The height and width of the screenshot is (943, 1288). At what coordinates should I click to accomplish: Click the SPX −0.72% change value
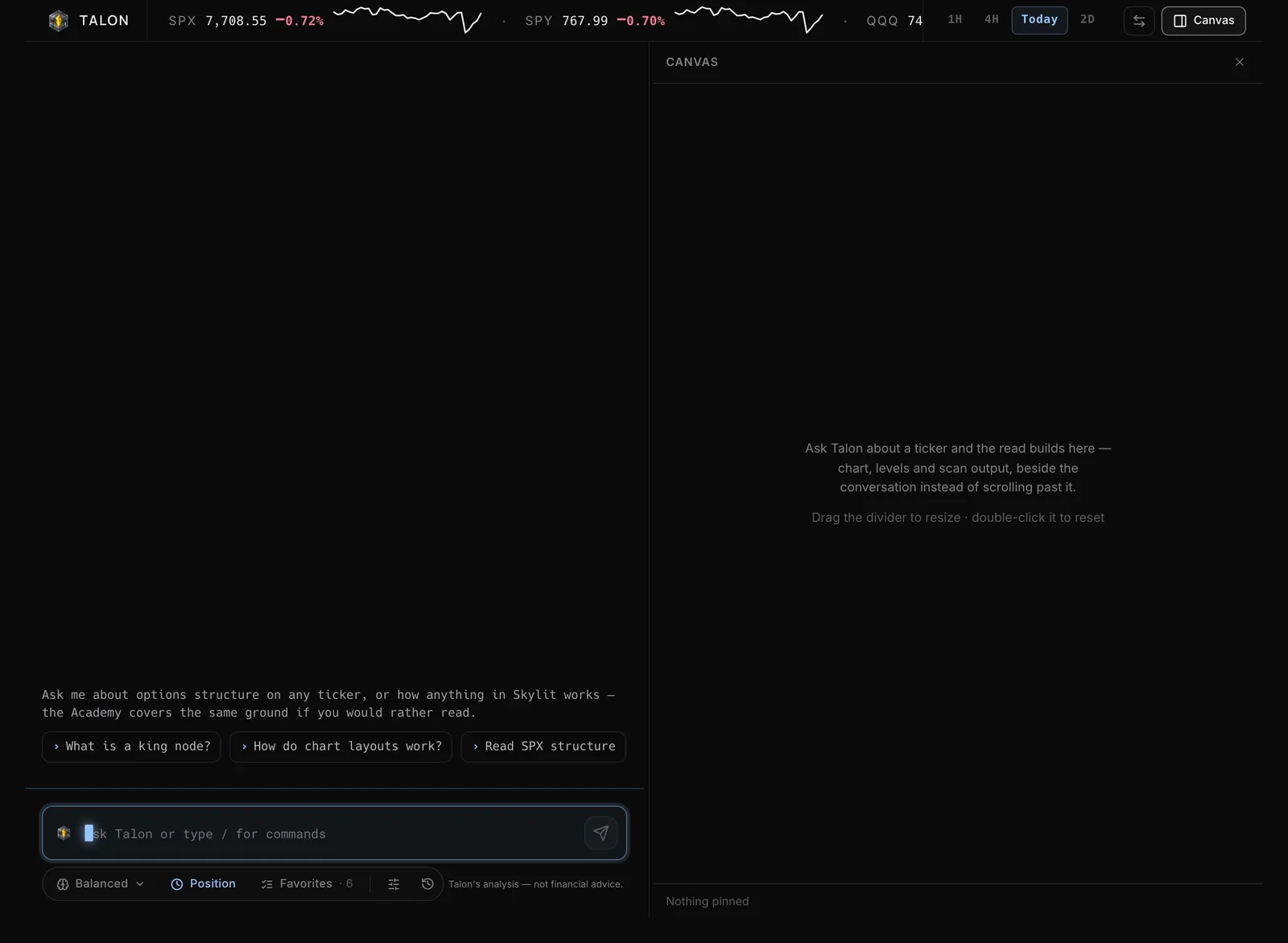coord(299,21)
